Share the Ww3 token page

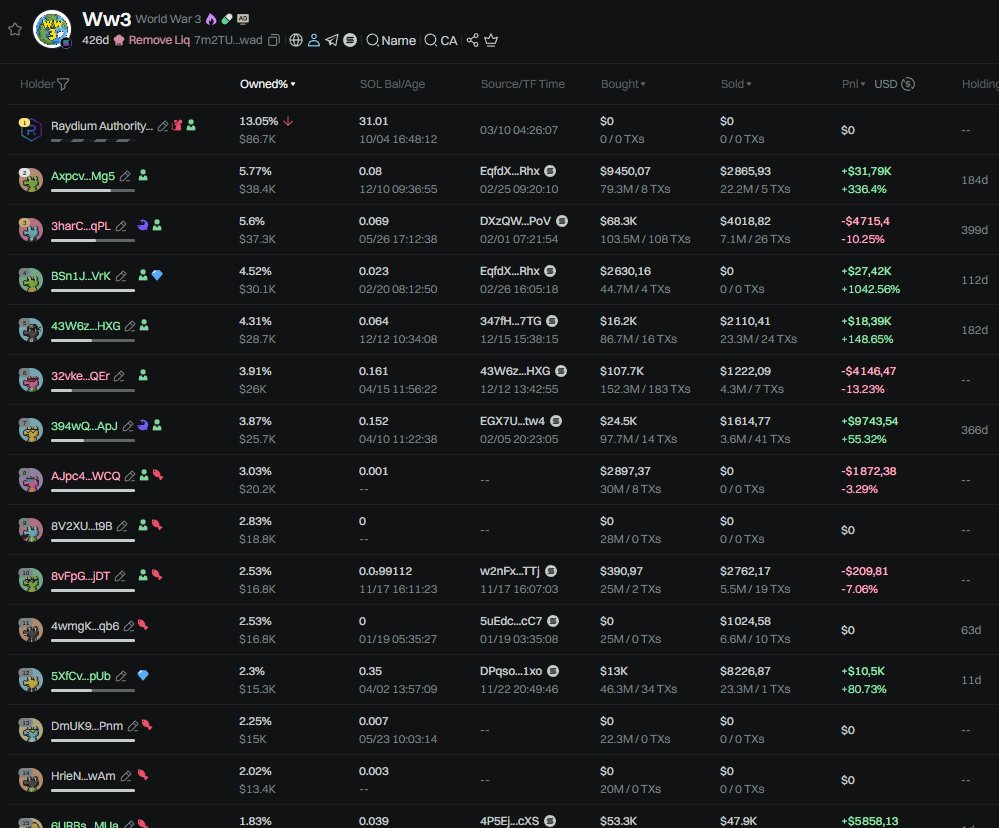pos(472,40)
